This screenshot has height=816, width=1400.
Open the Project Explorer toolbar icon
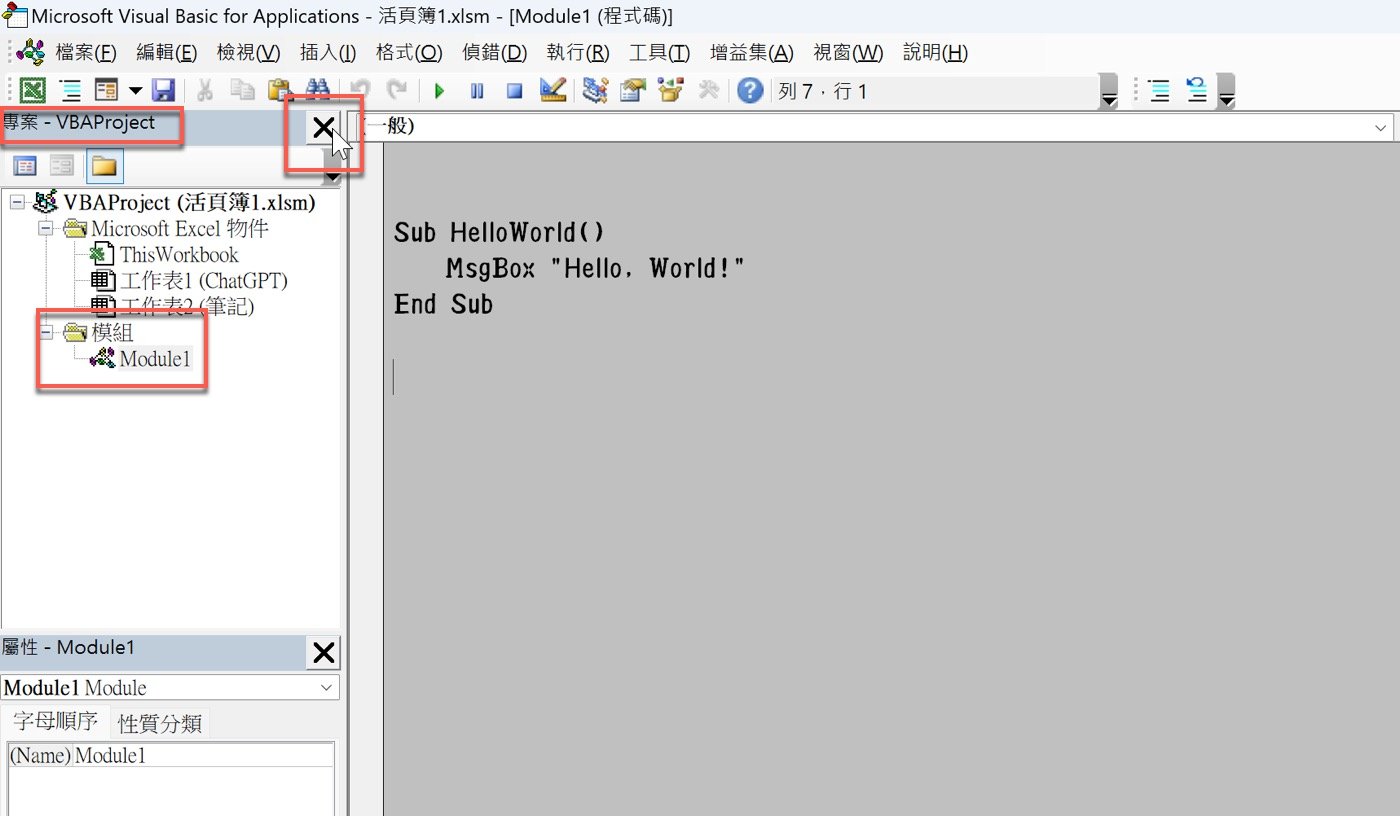(x=596, y=91)
